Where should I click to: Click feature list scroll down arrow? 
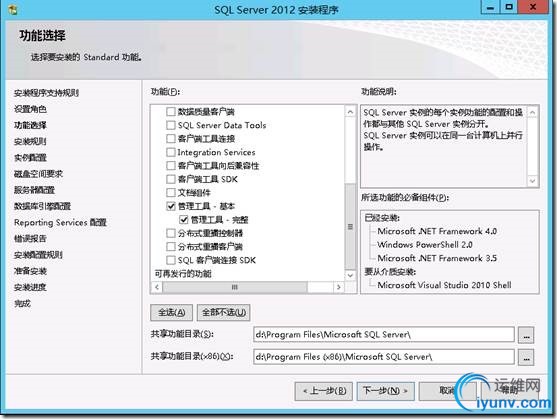pos(350,275)
